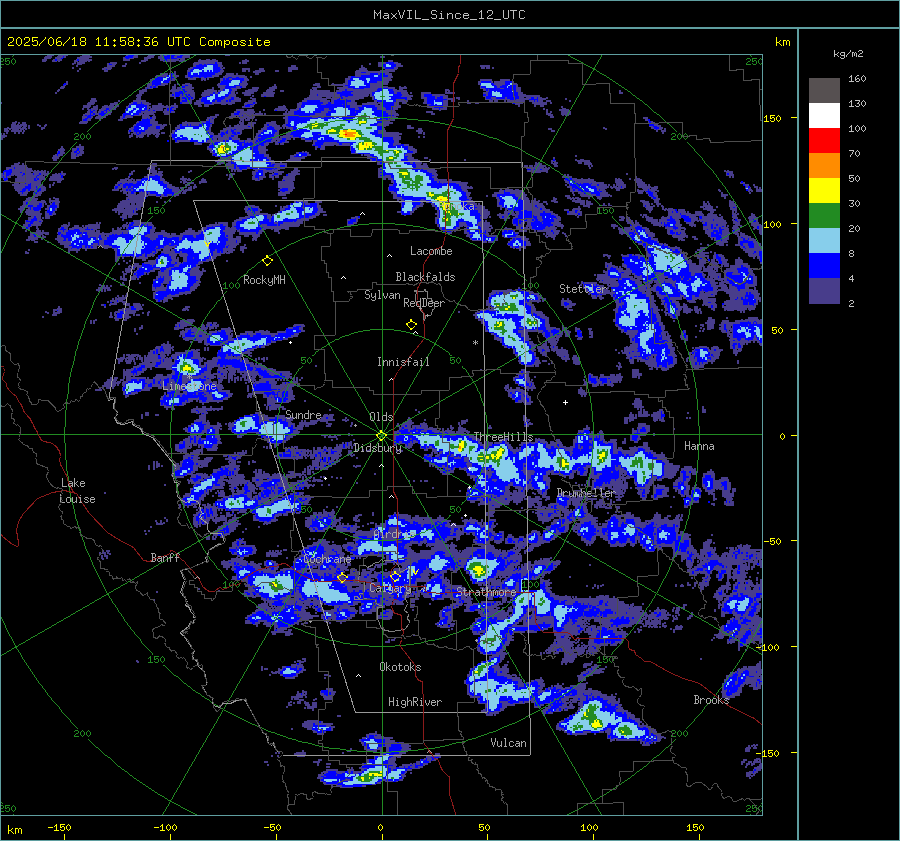Screen dimensions: 900x841
Task: Click the Banff city label
Action: (165, 557)
